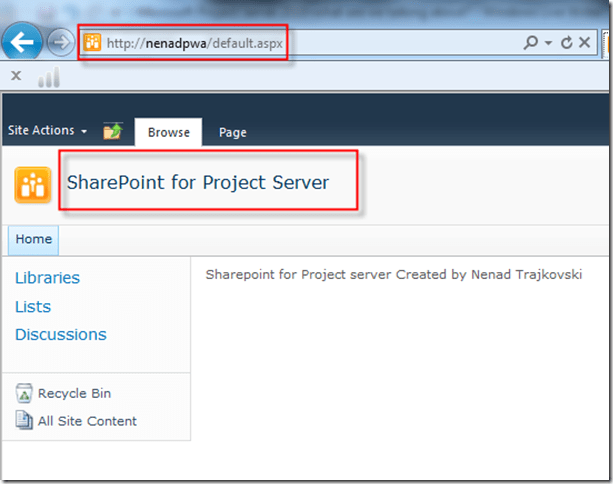Screen dimensions: 613x484
Task: Switch to the Page ribbon tab
Action: 232,132
